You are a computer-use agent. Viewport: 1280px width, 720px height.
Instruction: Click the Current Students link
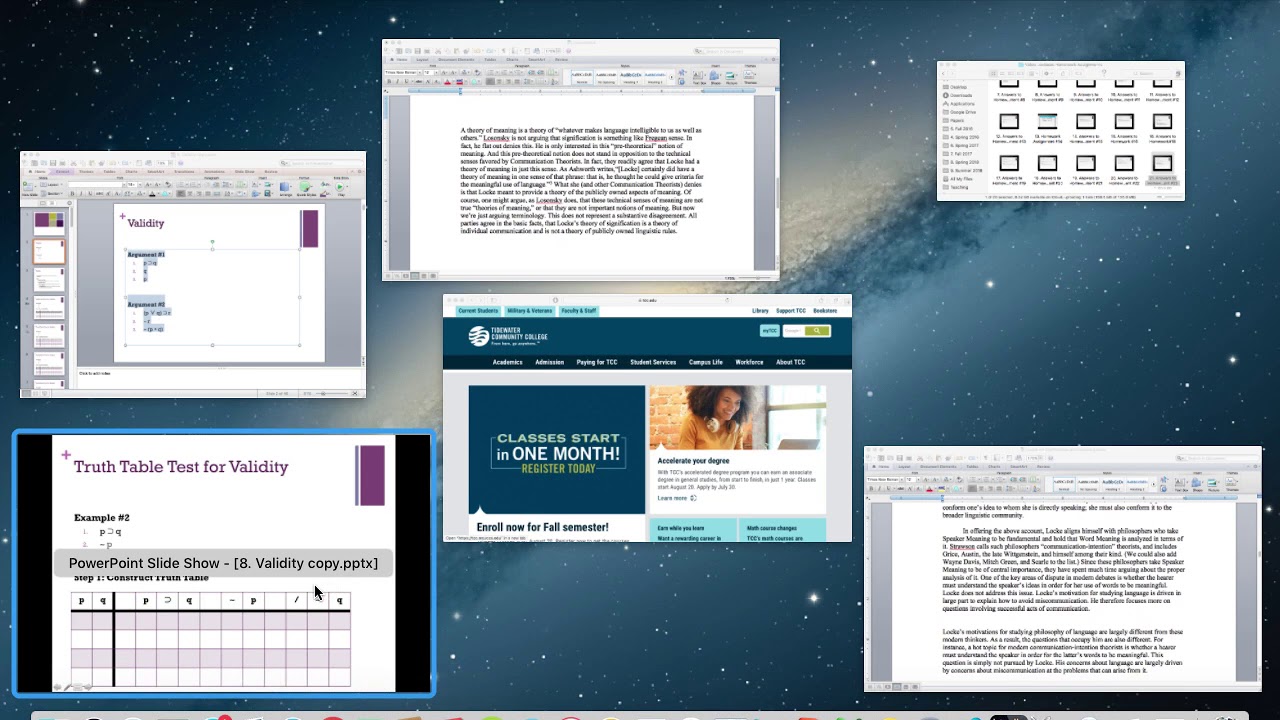(x=478, y=311)
